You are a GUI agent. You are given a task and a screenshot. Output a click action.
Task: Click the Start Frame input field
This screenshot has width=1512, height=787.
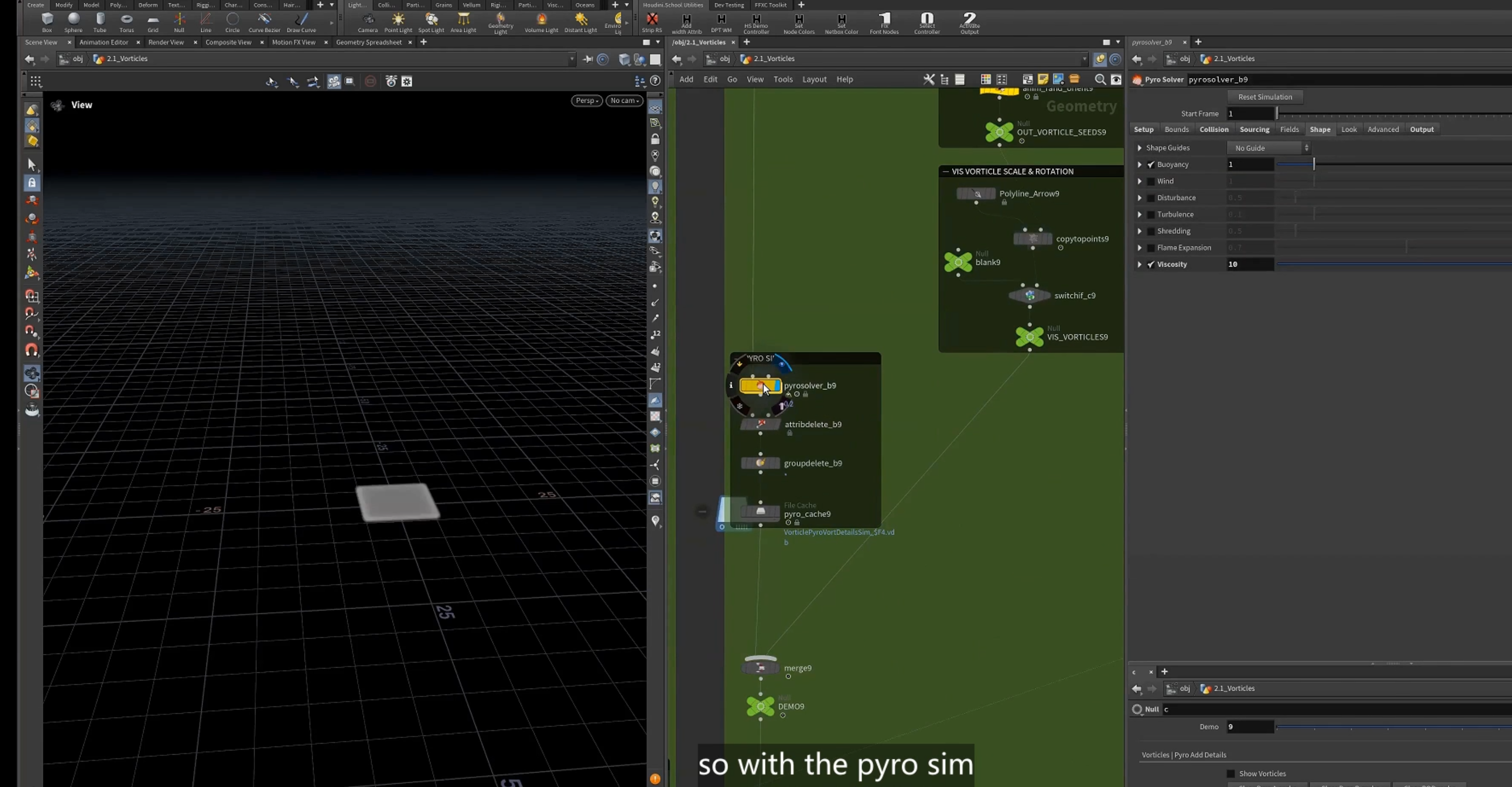(x=1250, y=114)
